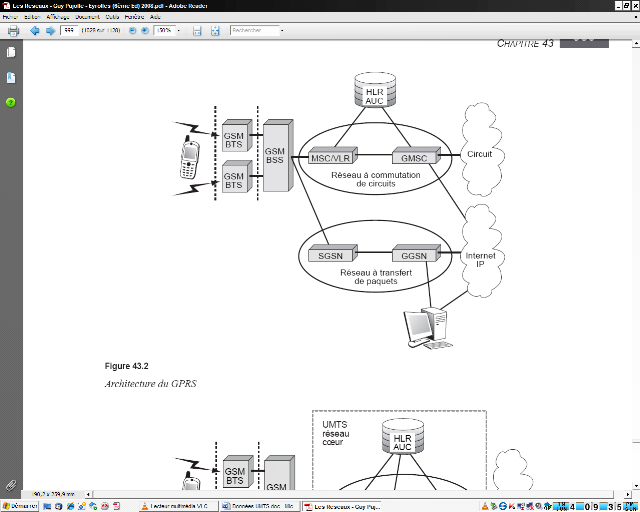Image resolution: width=640 pixels, height=512 pixels.
Task: Click the vertical scrollbar down arrow
Action: [x=636, y=486]
